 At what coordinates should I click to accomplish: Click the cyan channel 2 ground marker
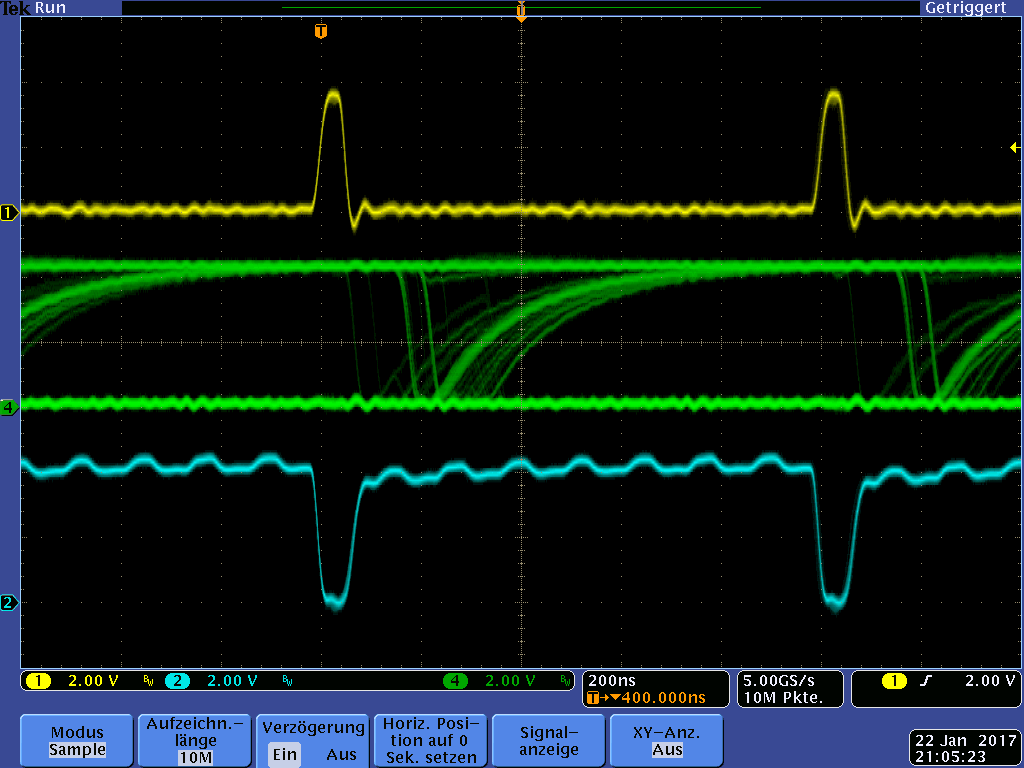point(9,603)
